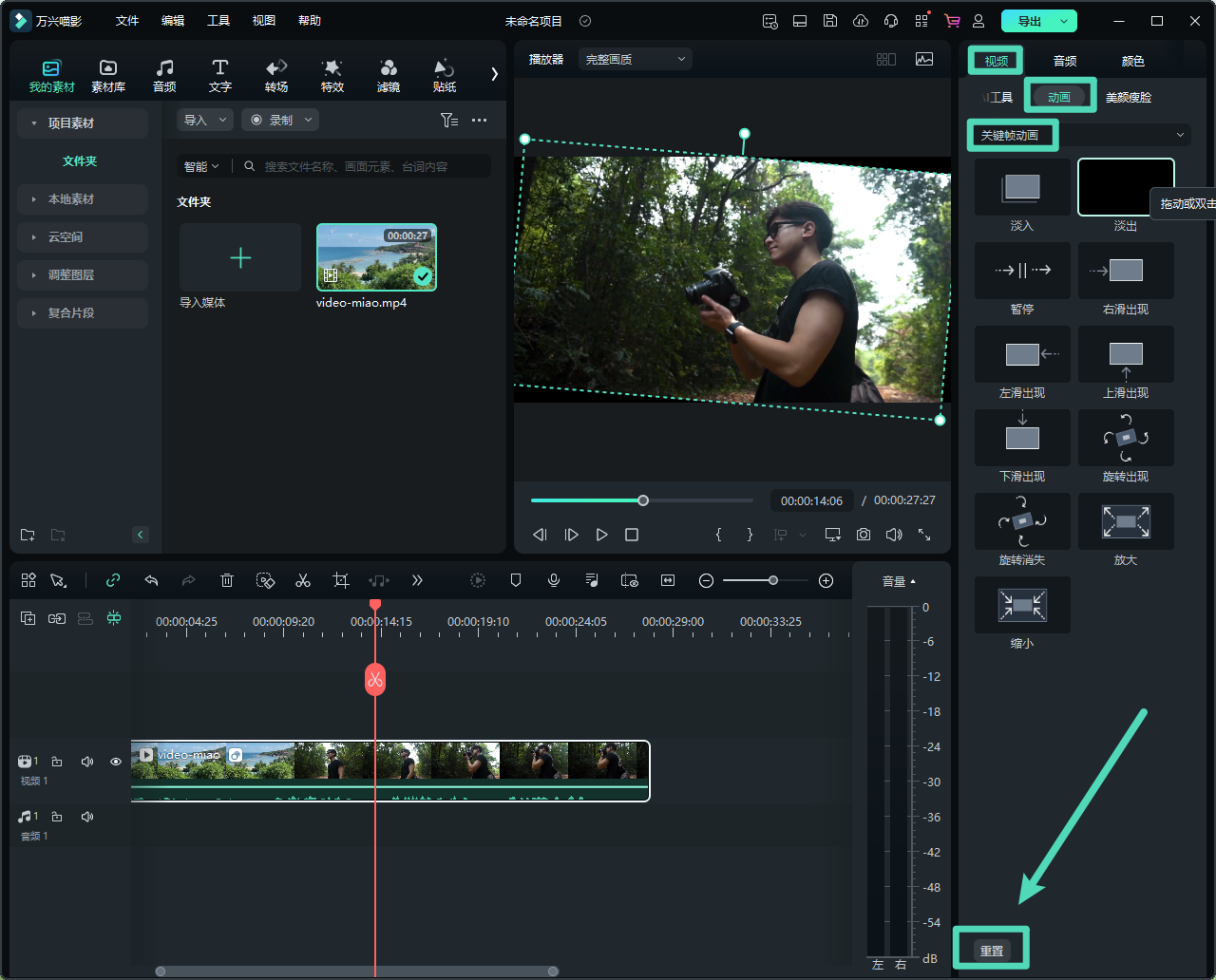Viewport: 1216px width, 980px height.
Task: Switch to the 音频 tab in properties
Action: [x=1065, y=61]
